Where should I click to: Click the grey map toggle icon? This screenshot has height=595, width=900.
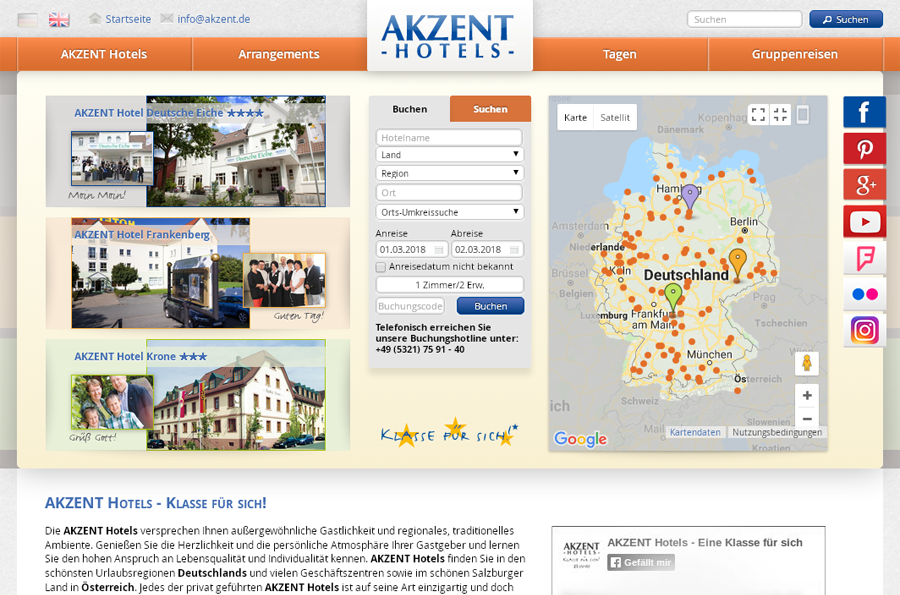point(803,115)
